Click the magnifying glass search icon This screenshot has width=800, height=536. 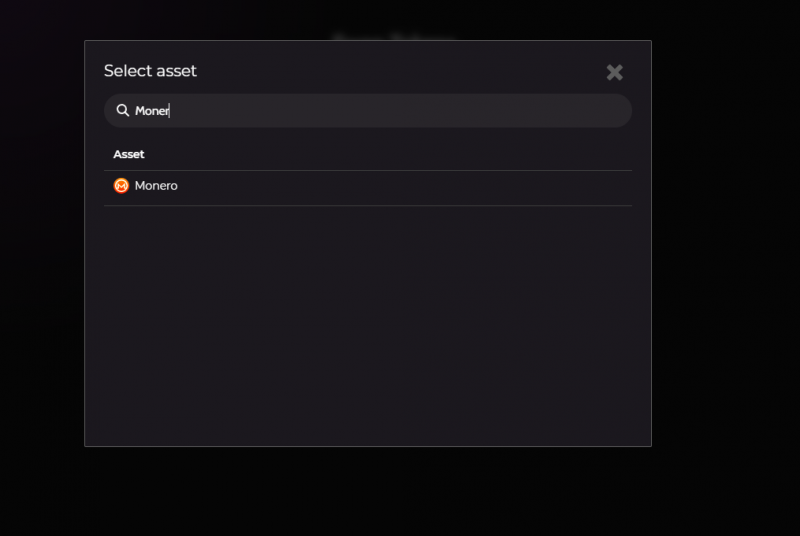click(x=122, y=111)
